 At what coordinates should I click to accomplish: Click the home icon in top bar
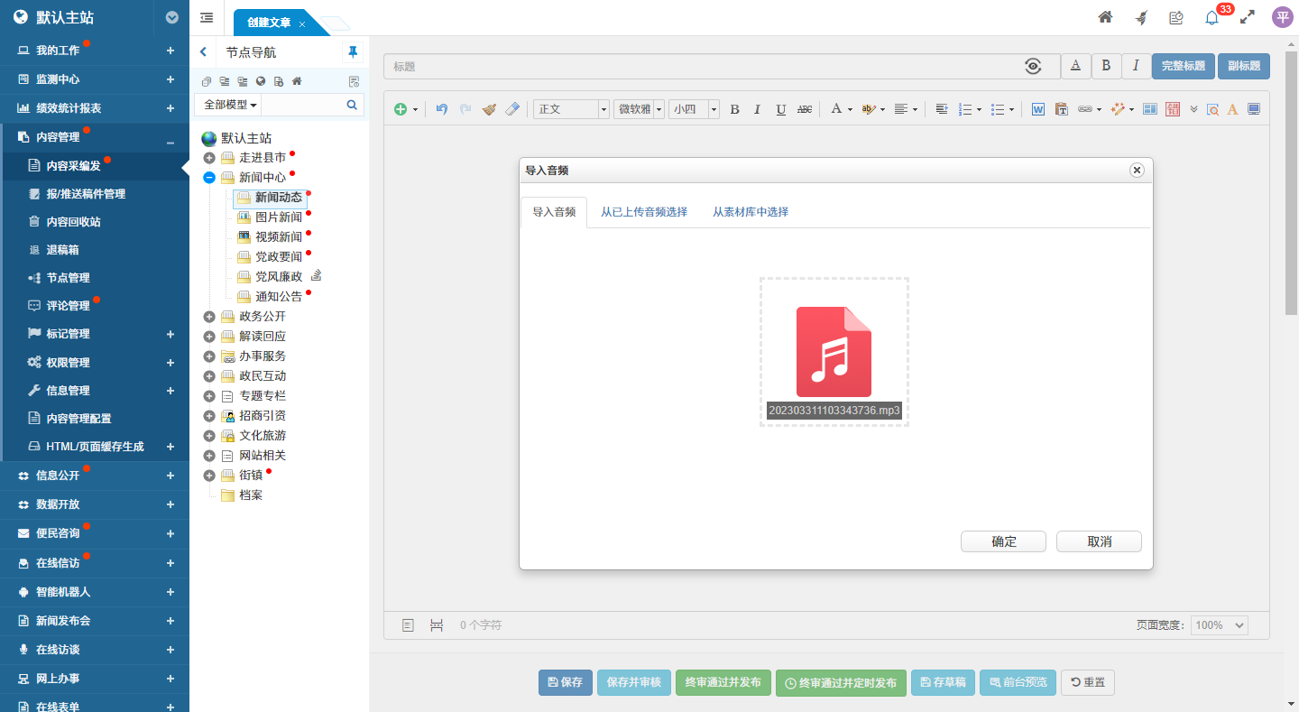(x=1105, y=17)
